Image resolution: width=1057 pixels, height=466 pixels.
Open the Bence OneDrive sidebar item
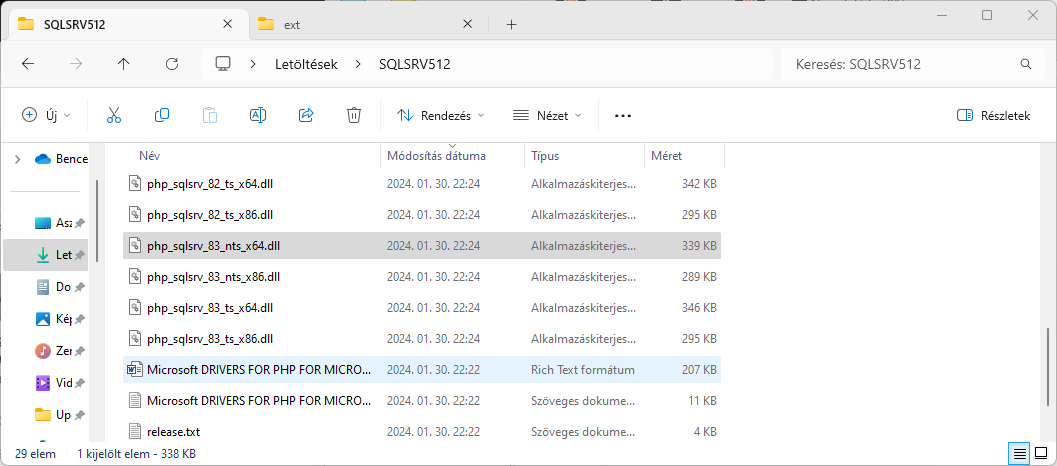(x=61, y=159)
